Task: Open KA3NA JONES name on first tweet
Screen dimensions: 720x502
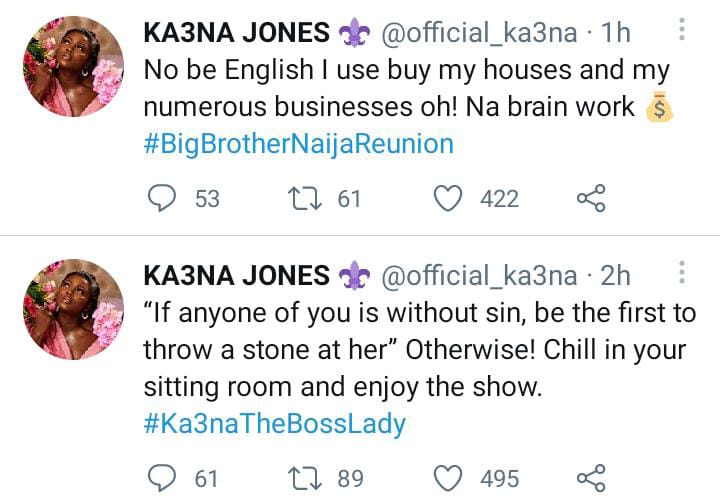Action: (x=237, y=32)
